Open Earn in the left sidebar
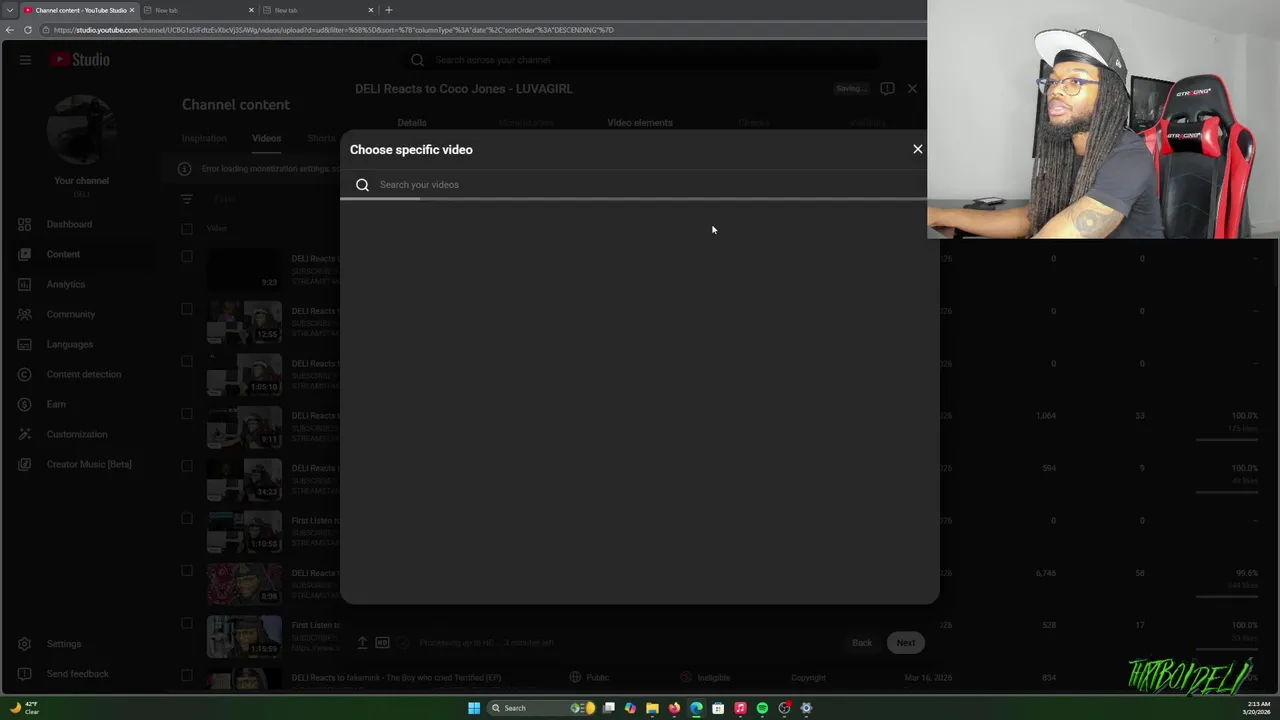This screenshot has width=1280, height=720. click(56, 404)
